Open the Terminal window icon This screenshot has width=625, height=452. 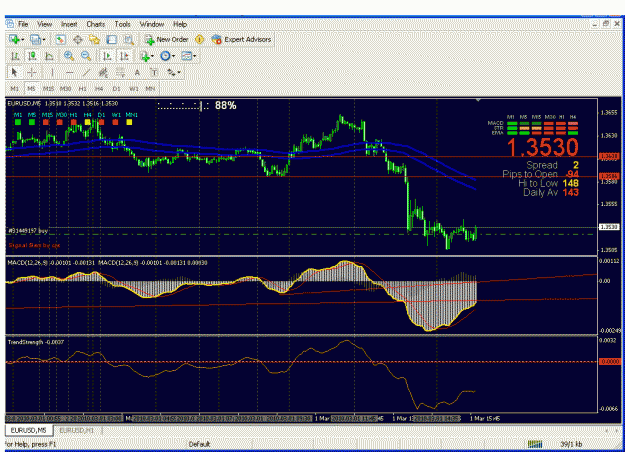coord(112,39)
